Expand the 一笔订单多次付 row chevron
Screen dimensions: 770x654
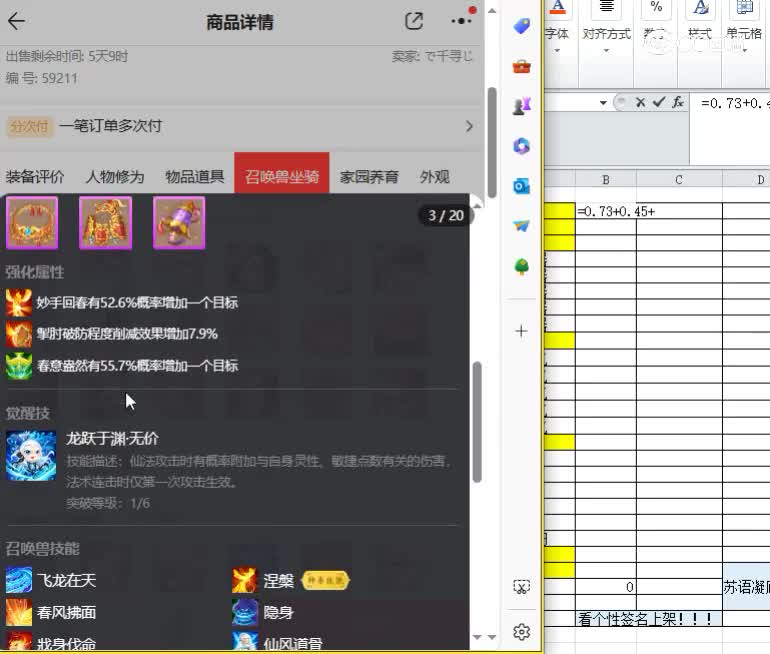point(469,126)
